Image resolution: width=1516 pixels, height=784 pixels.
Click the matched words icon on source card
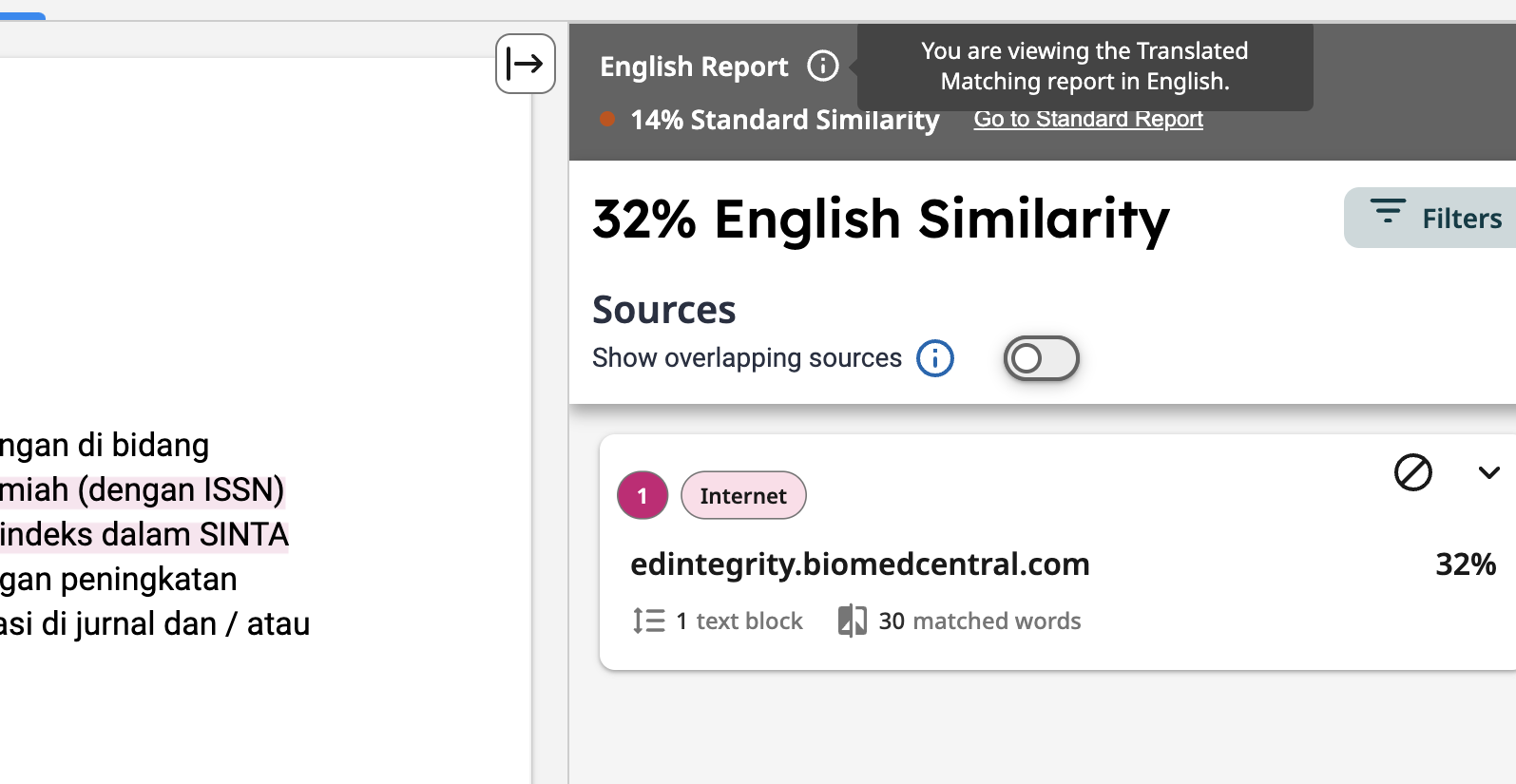coord(852,621)
